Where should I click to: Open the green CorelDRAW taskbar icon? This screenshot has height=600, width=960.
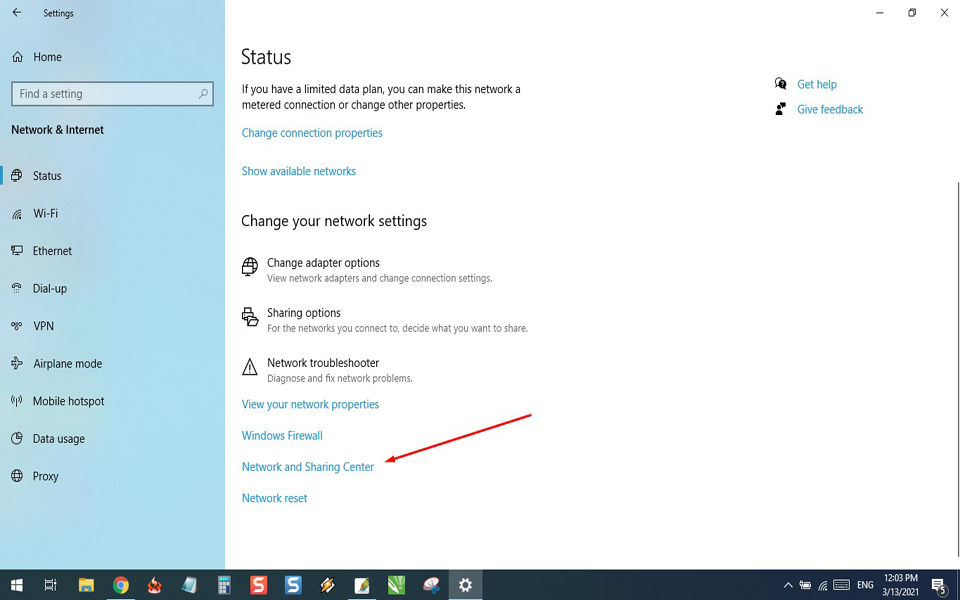coord(396,585)
